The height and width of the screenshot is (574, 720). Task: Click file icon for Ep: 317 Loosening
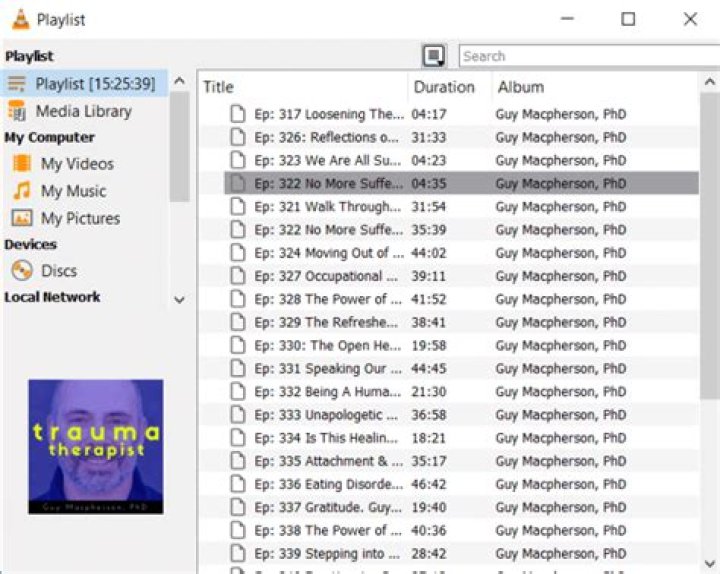coord(237,114)
